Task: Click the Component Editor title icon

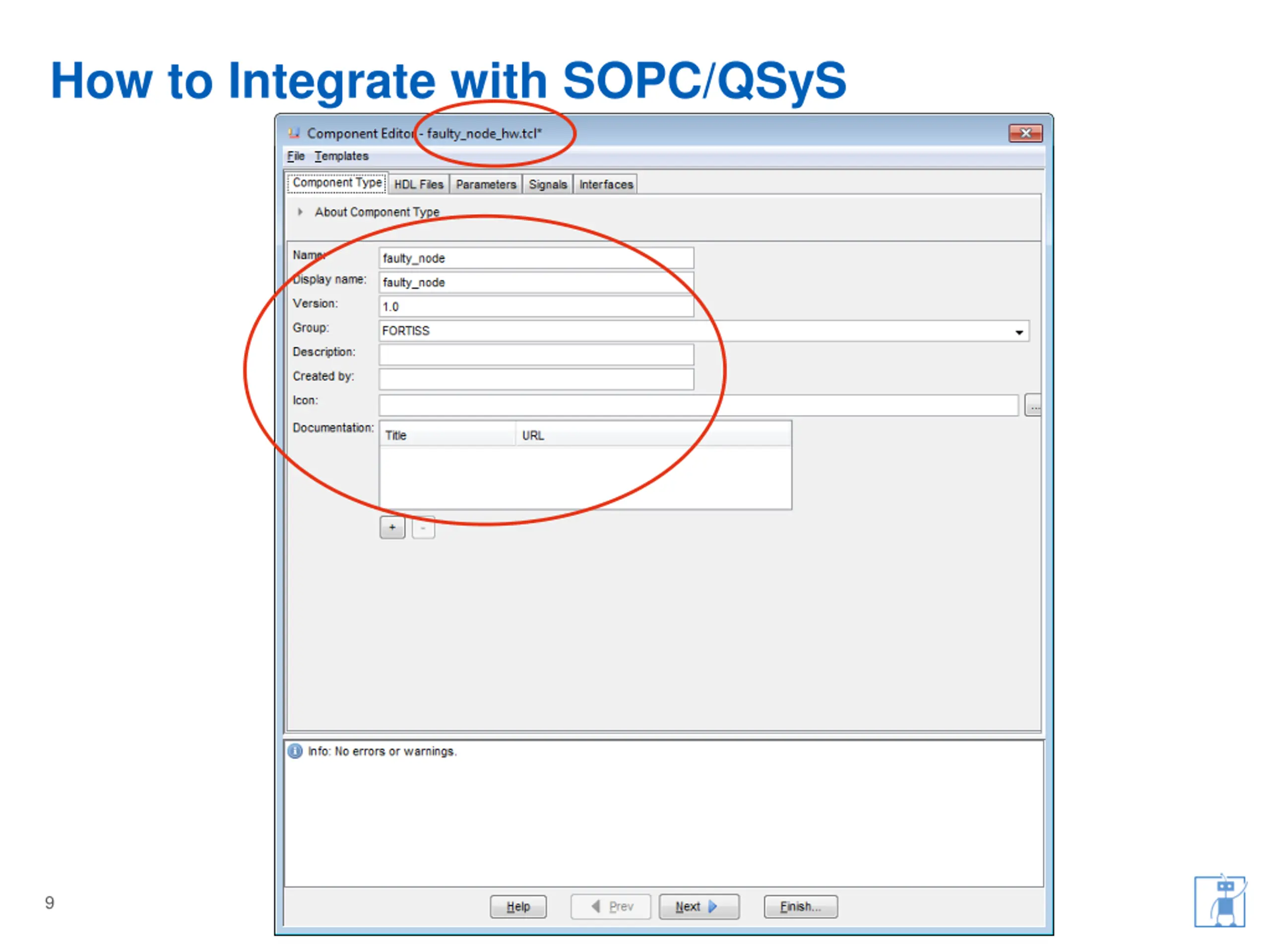Action: click(x=294, y=133)
